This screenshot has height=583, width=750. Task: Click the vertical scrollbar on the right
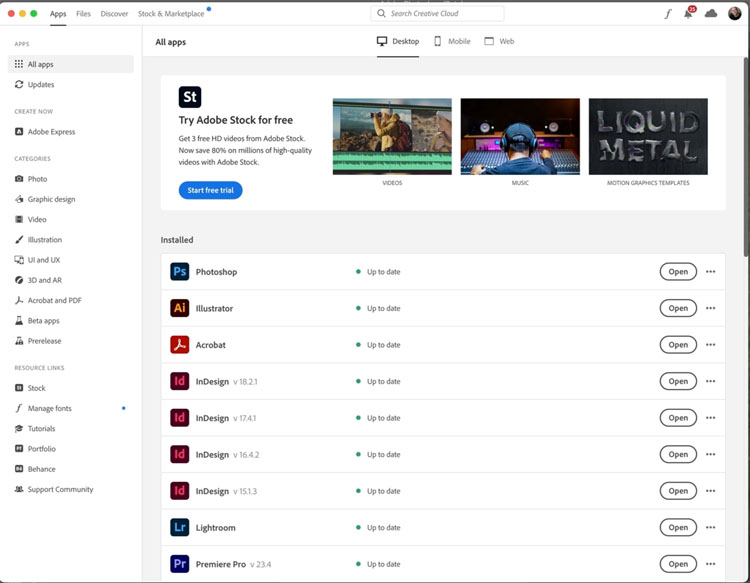pyautogui.click(x=746, y=157)
